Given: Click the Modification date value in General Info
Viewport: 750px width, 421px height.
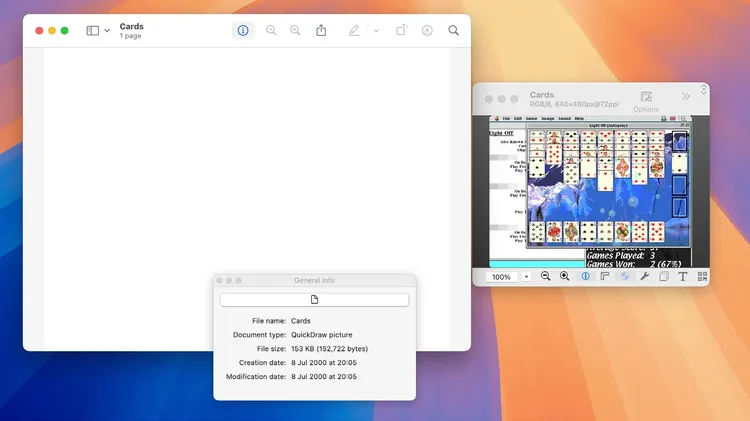Looking at the screenshot, I should 324,377.
